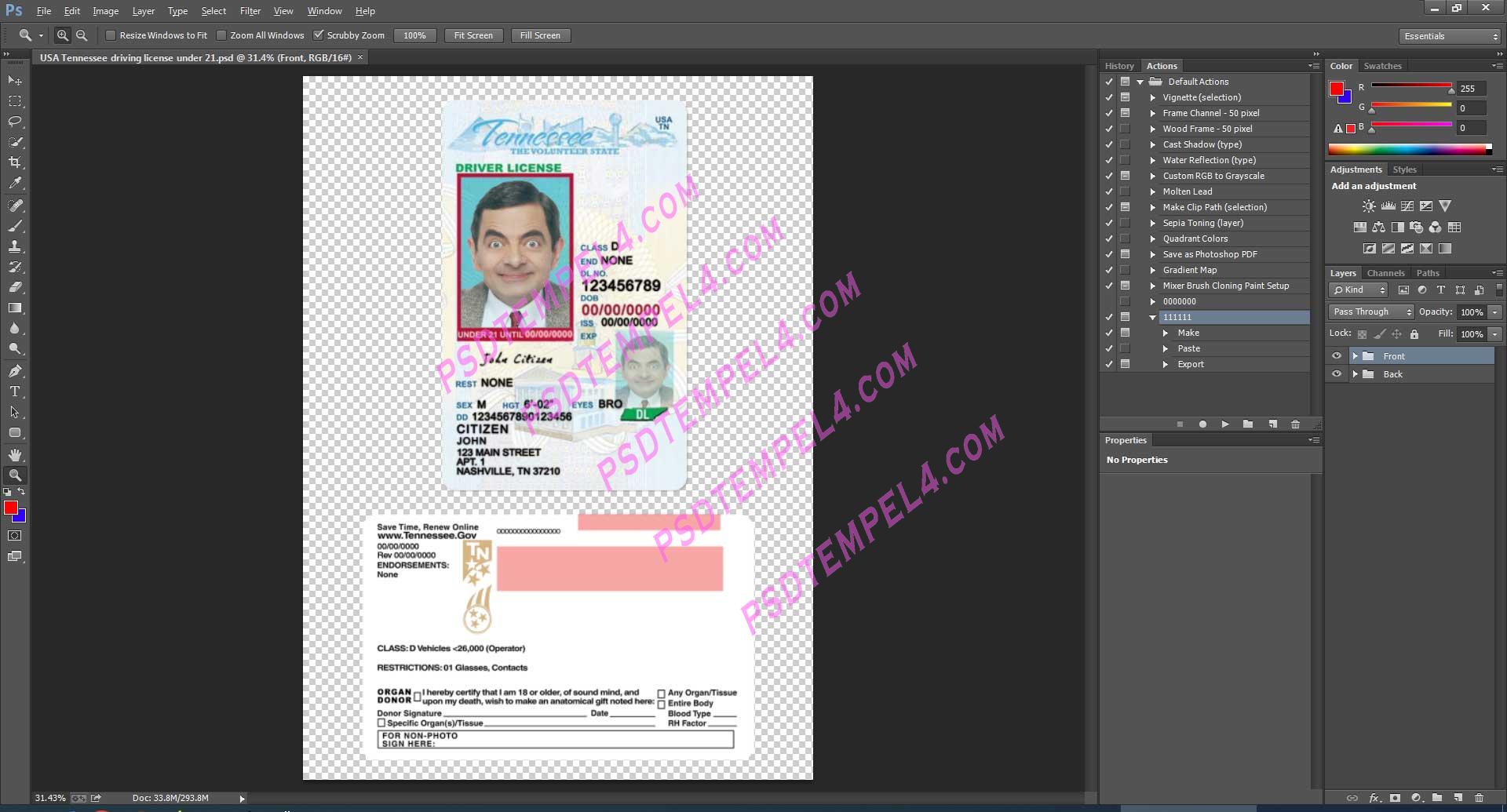
Task: Enable Resize Windows to Fit
Action: pyautogui.click(x=111, y=35)
